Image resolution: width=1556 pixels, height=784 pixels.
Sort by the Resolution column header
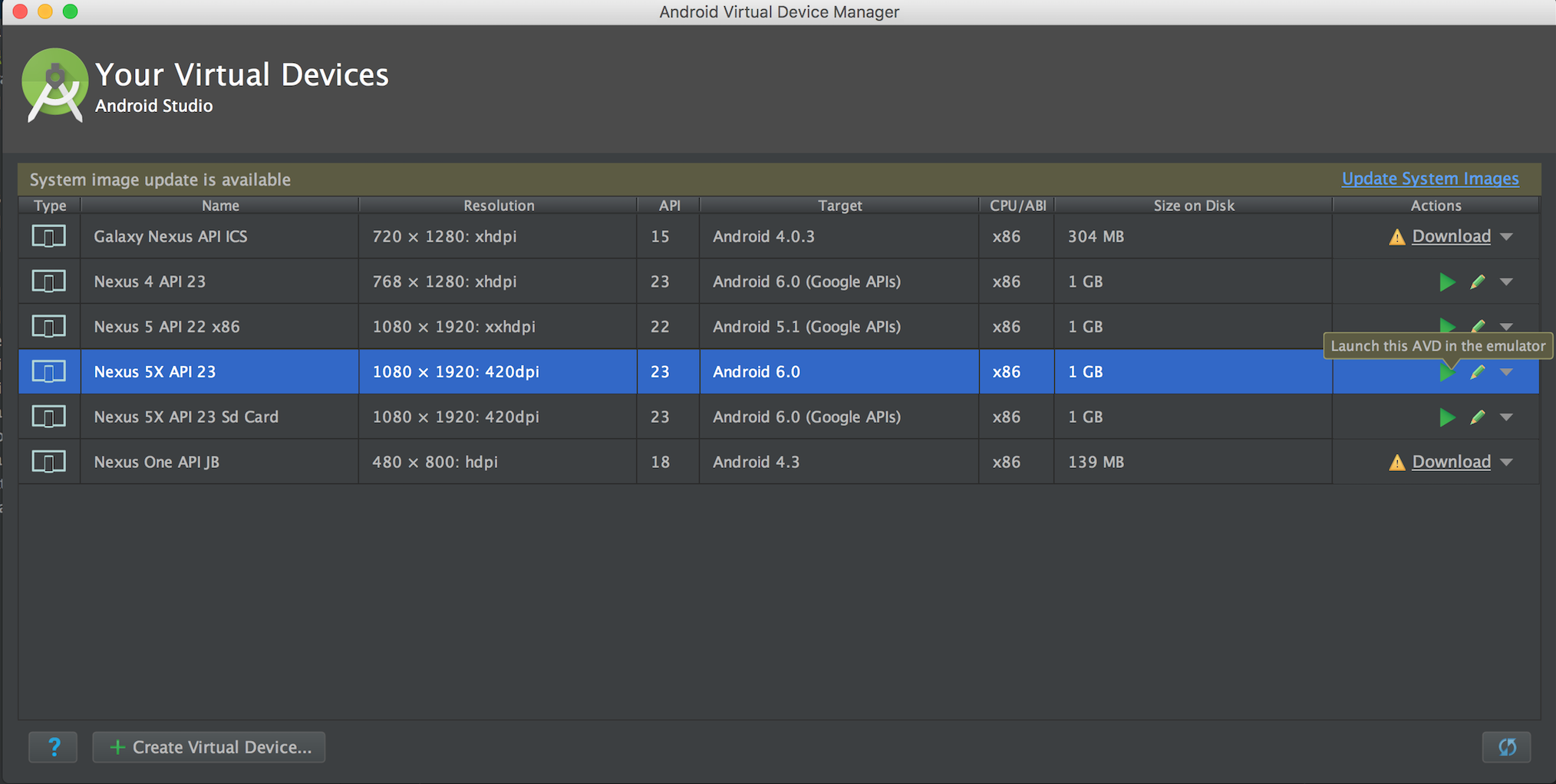(x=499, y=206)
